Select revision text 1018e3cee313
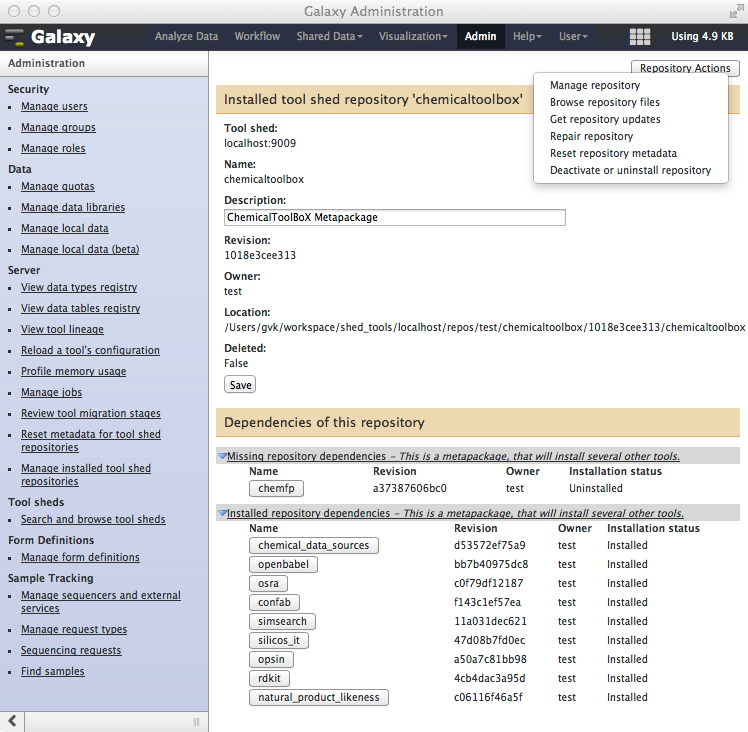 pyautogui.click(x=260, y=255)
